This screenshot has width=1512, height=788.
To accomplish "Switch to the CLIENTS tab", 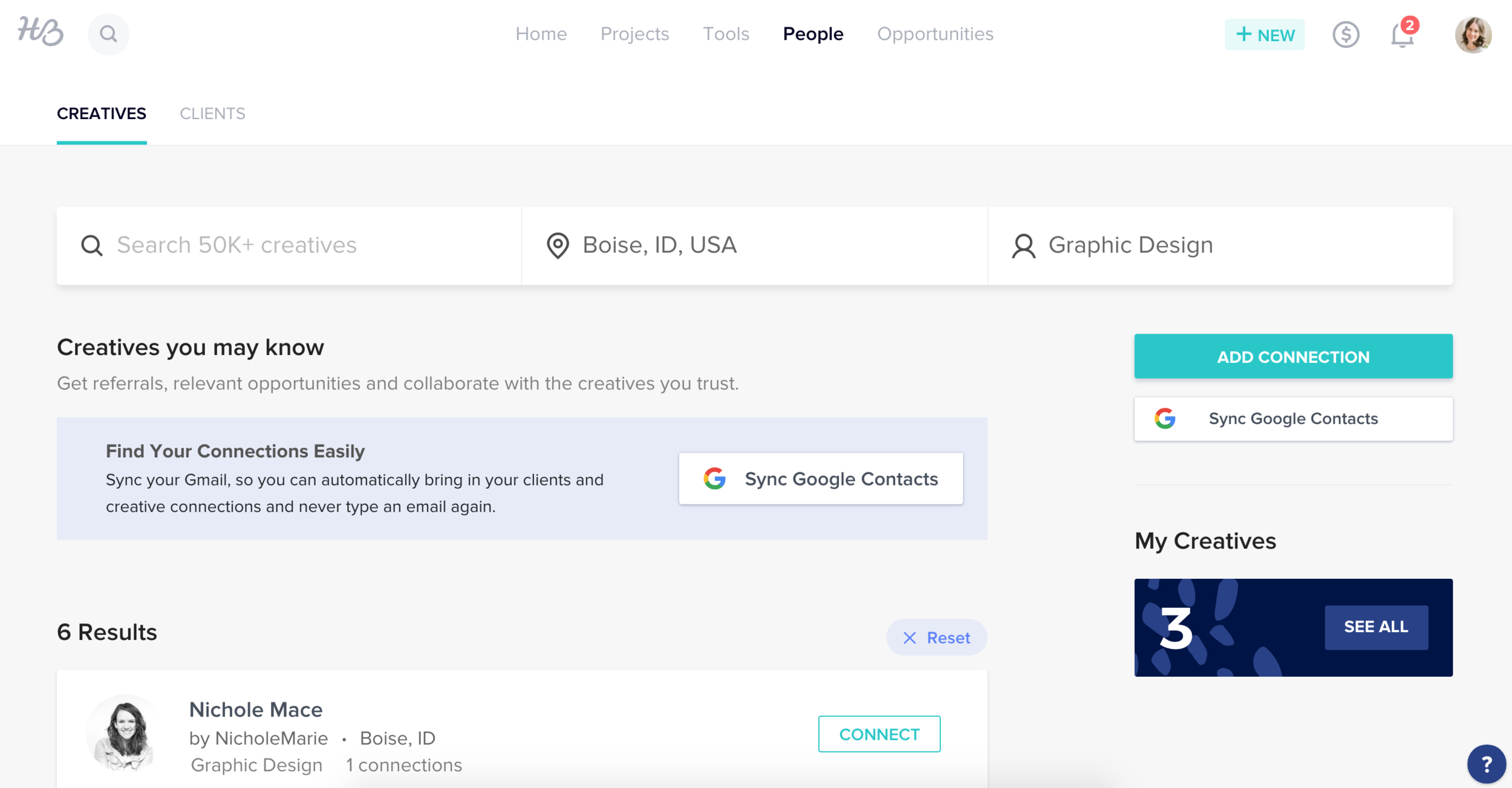I will 213,114.
